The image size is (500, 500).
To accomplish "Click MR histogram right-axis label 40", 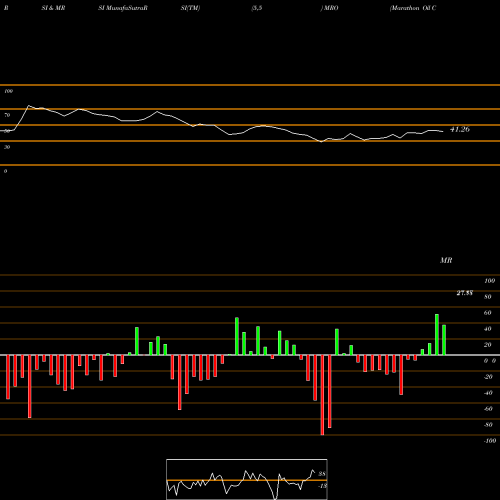I will coord(488,329).
